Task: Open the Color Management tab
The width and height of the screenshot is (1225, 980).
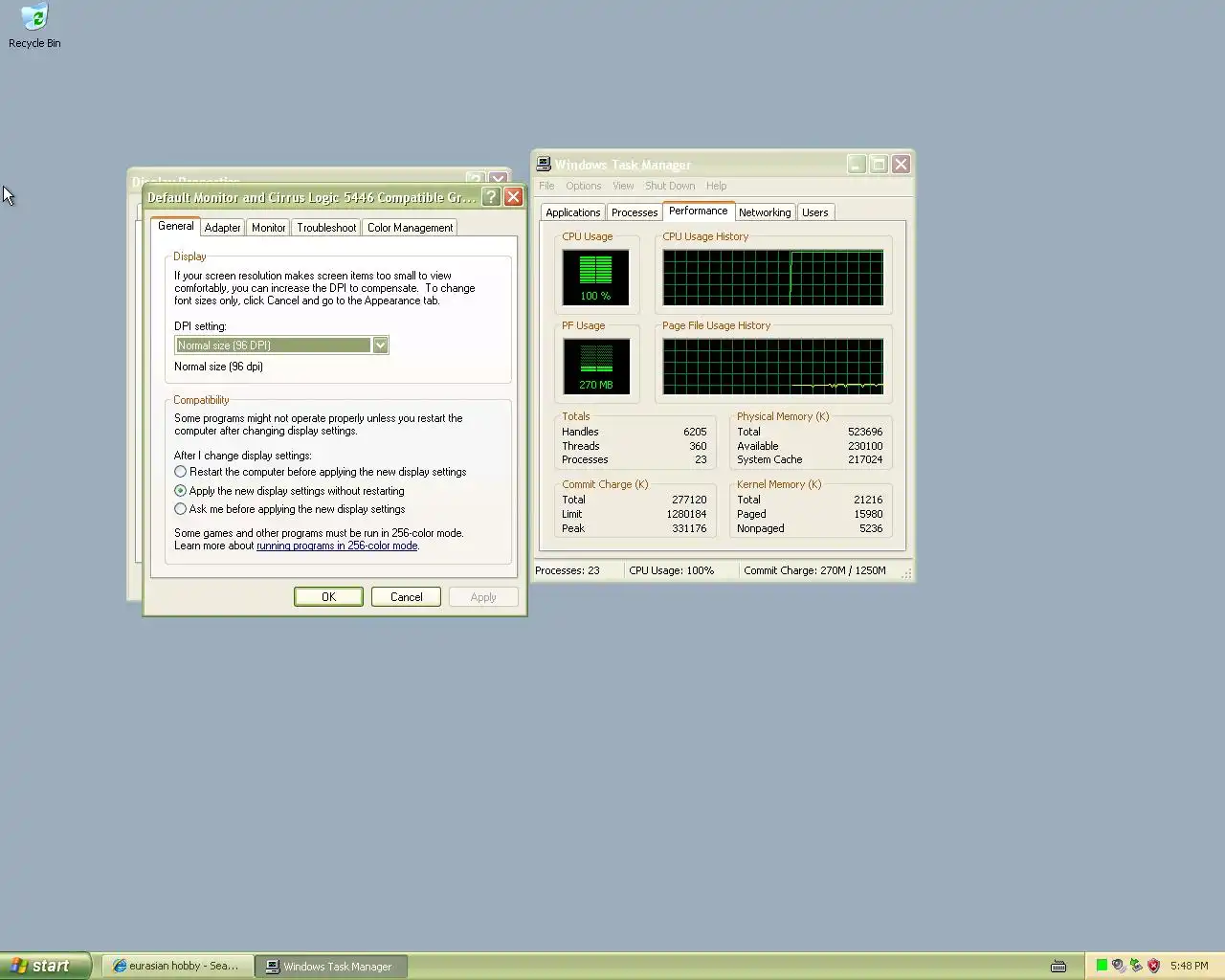Action: click(410, 228)
